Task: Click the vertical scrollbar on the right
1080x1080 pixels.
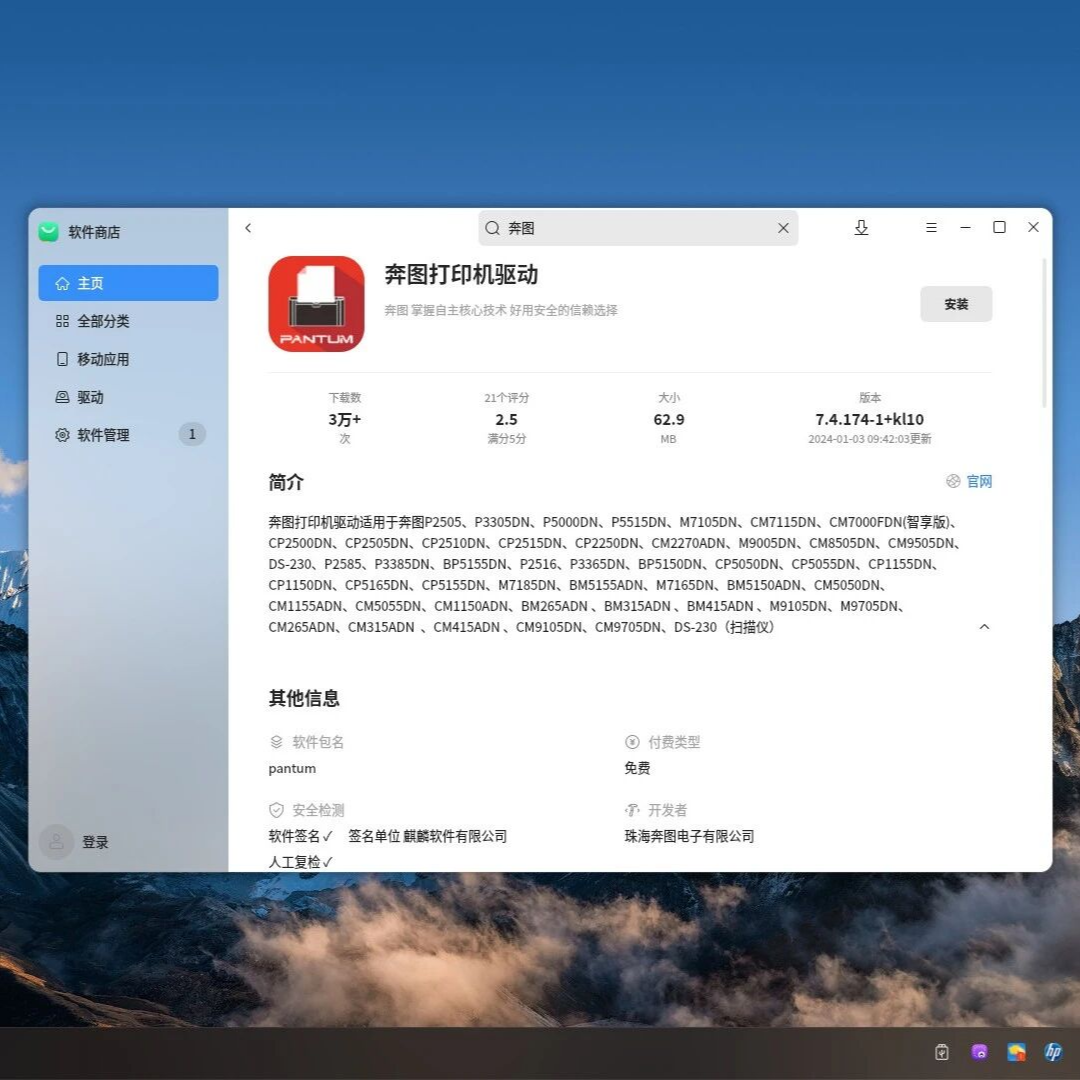Action: coord(1045,332)
